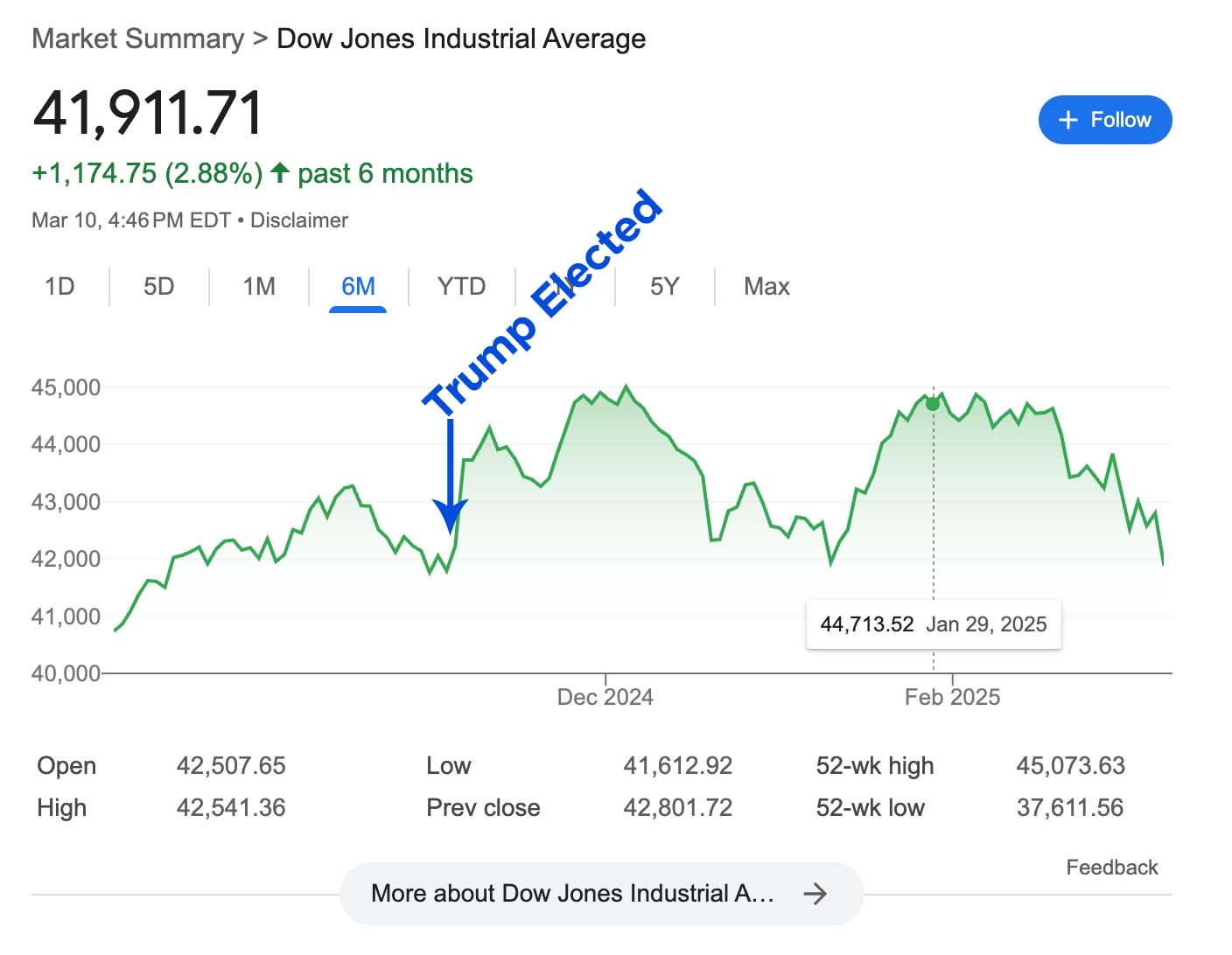The height and width of the screenshot is (955, 1232).
Task: Open More about Dow Jones Industrial Average
Action: tap(573, 893)
